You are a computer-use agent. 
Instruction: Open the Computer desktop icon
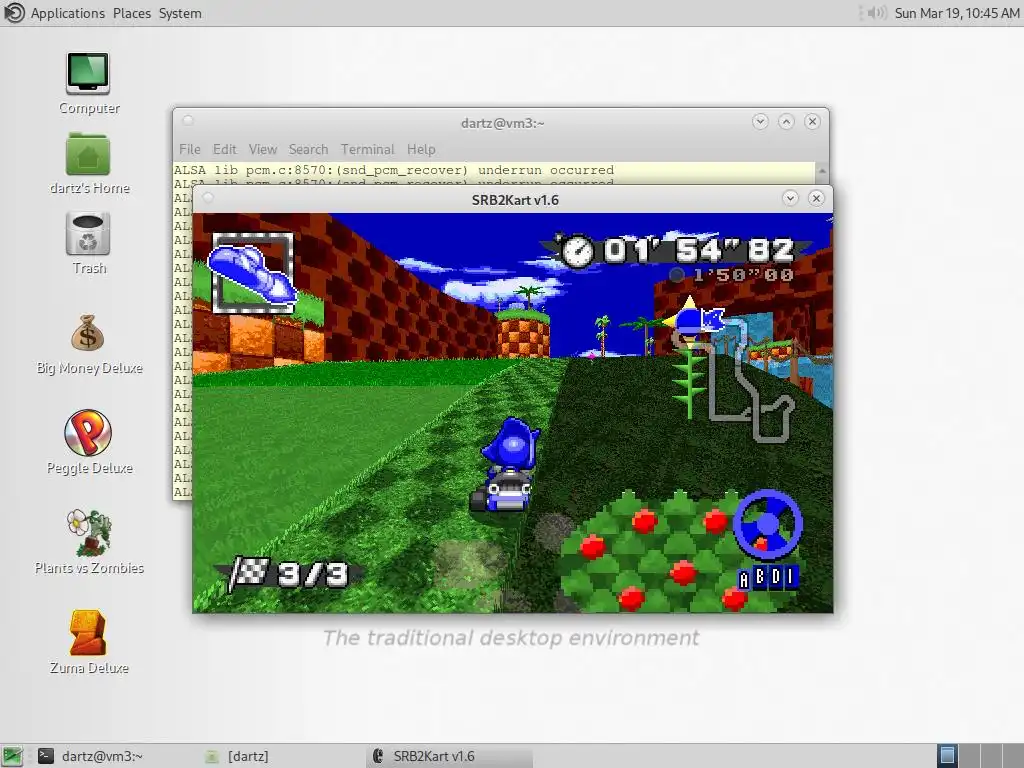click(88, 73)
